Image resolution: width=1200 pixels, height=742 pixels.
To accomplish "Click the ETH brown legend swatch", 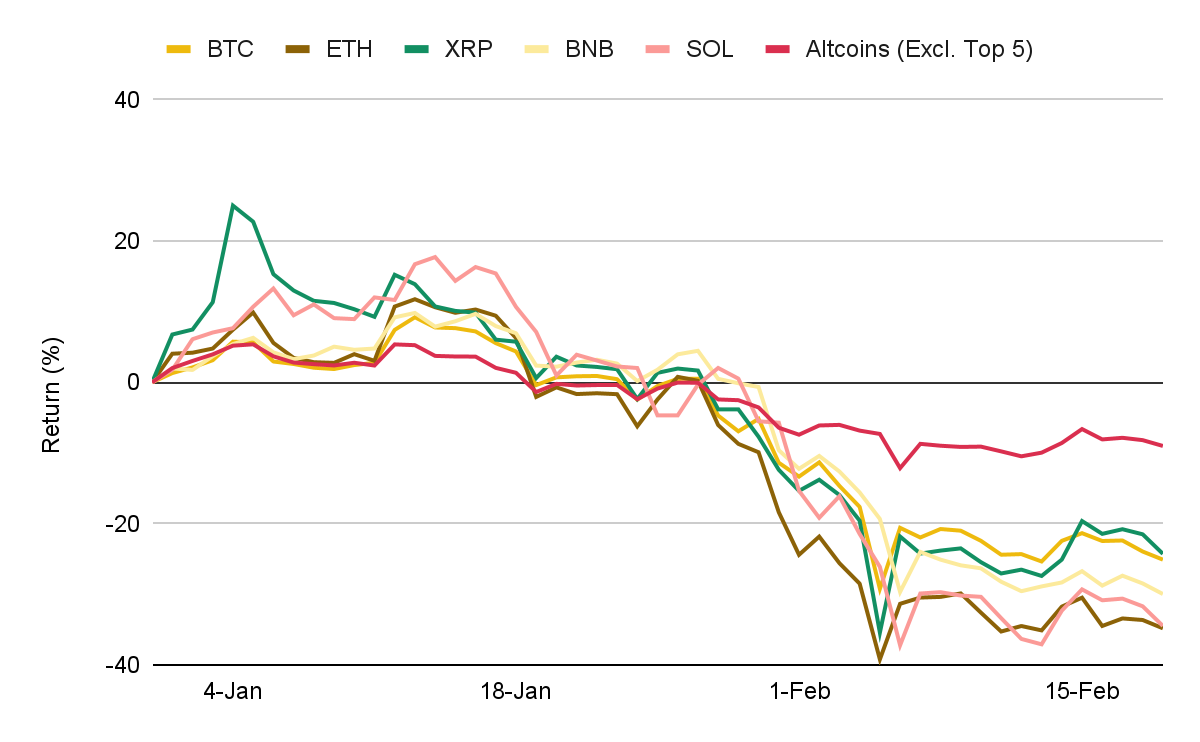I will click(x=298, y=48).
